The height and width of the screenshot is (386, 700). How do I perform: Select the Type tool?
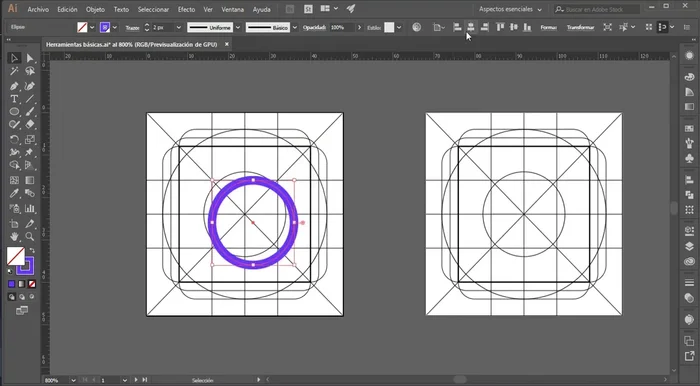14,99
